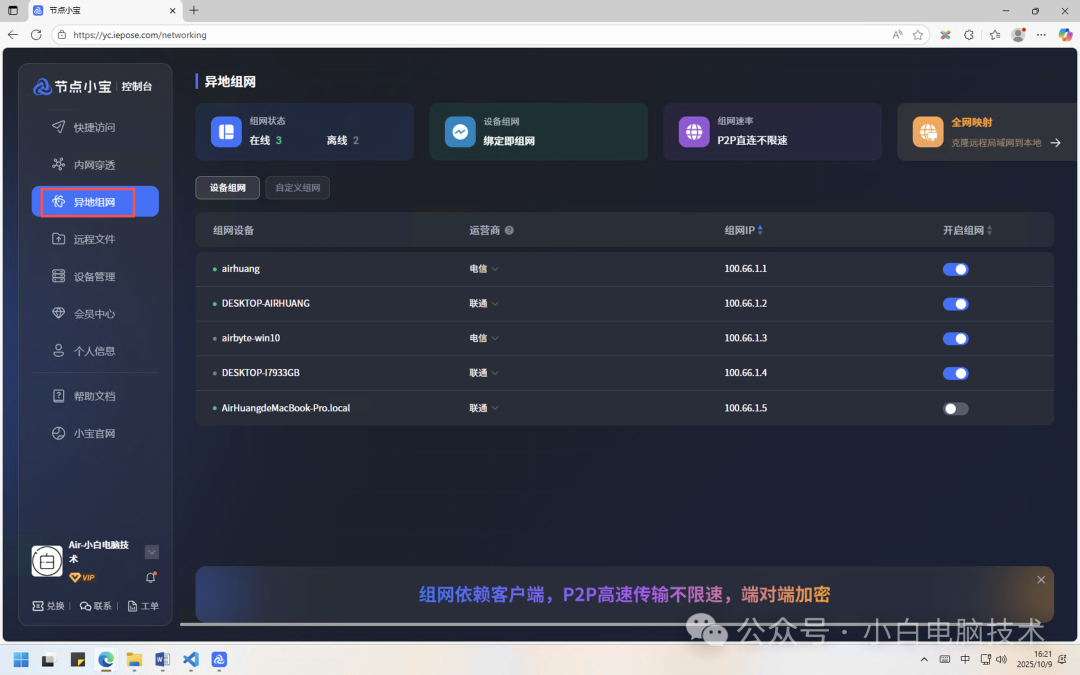
Task: Click IP address 100.66.1.1
Action: pyautogui.click(x=745, y=269)
